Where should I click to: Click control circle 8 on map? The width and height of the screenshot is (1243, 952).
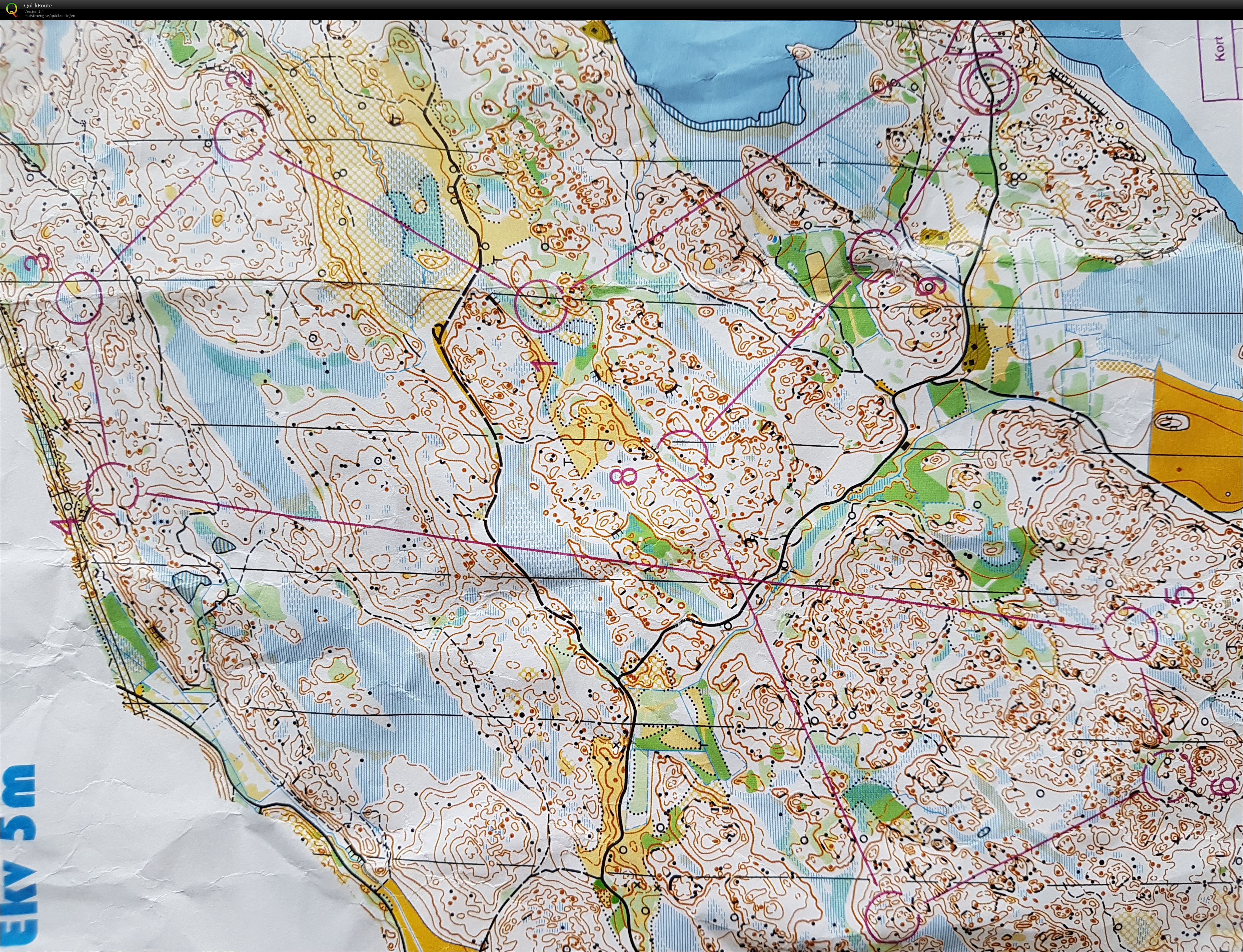[x=682, y=456]
